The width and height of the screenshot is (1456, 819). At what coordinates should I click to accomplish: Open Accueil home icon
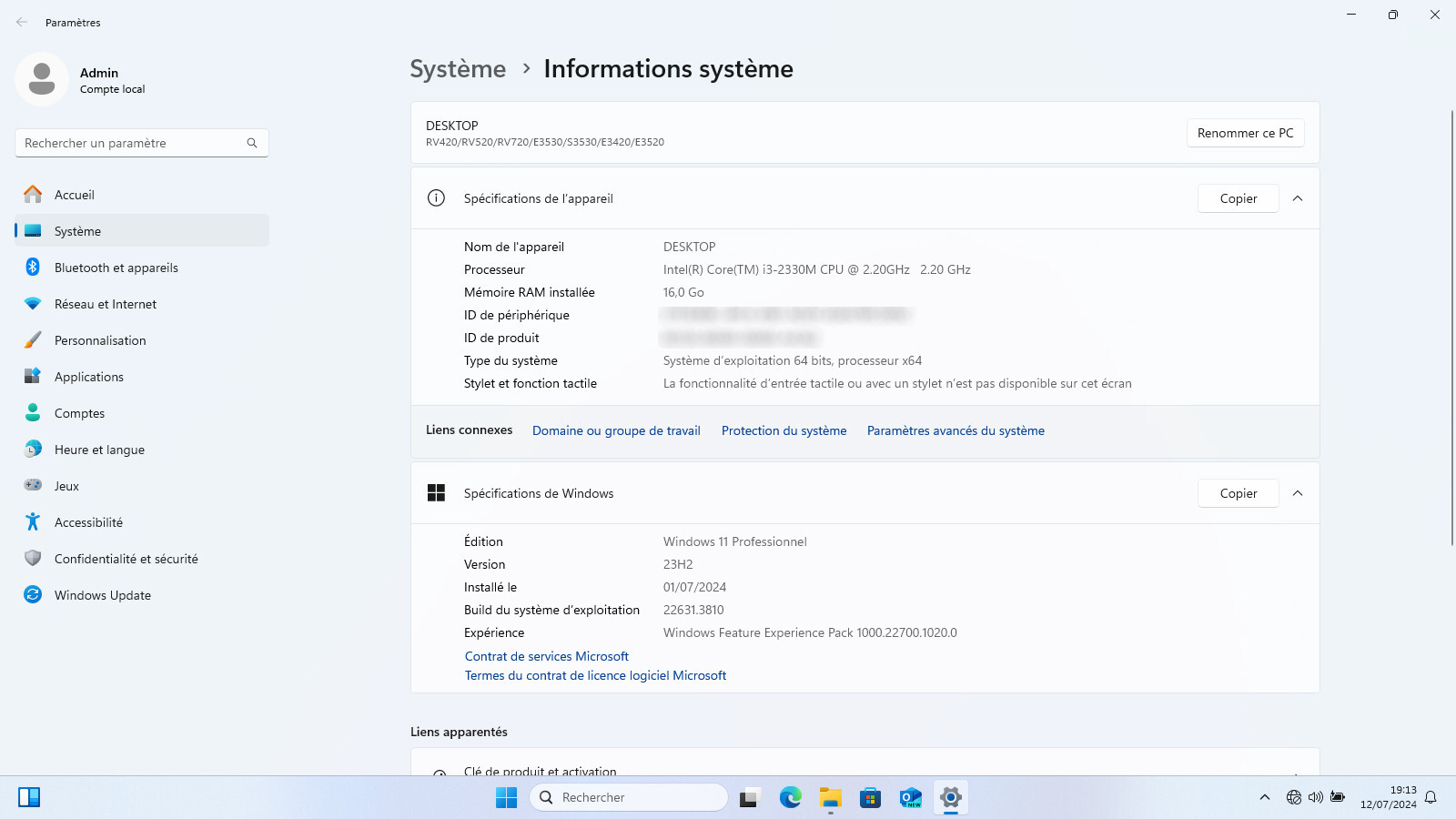pos(33,195)
